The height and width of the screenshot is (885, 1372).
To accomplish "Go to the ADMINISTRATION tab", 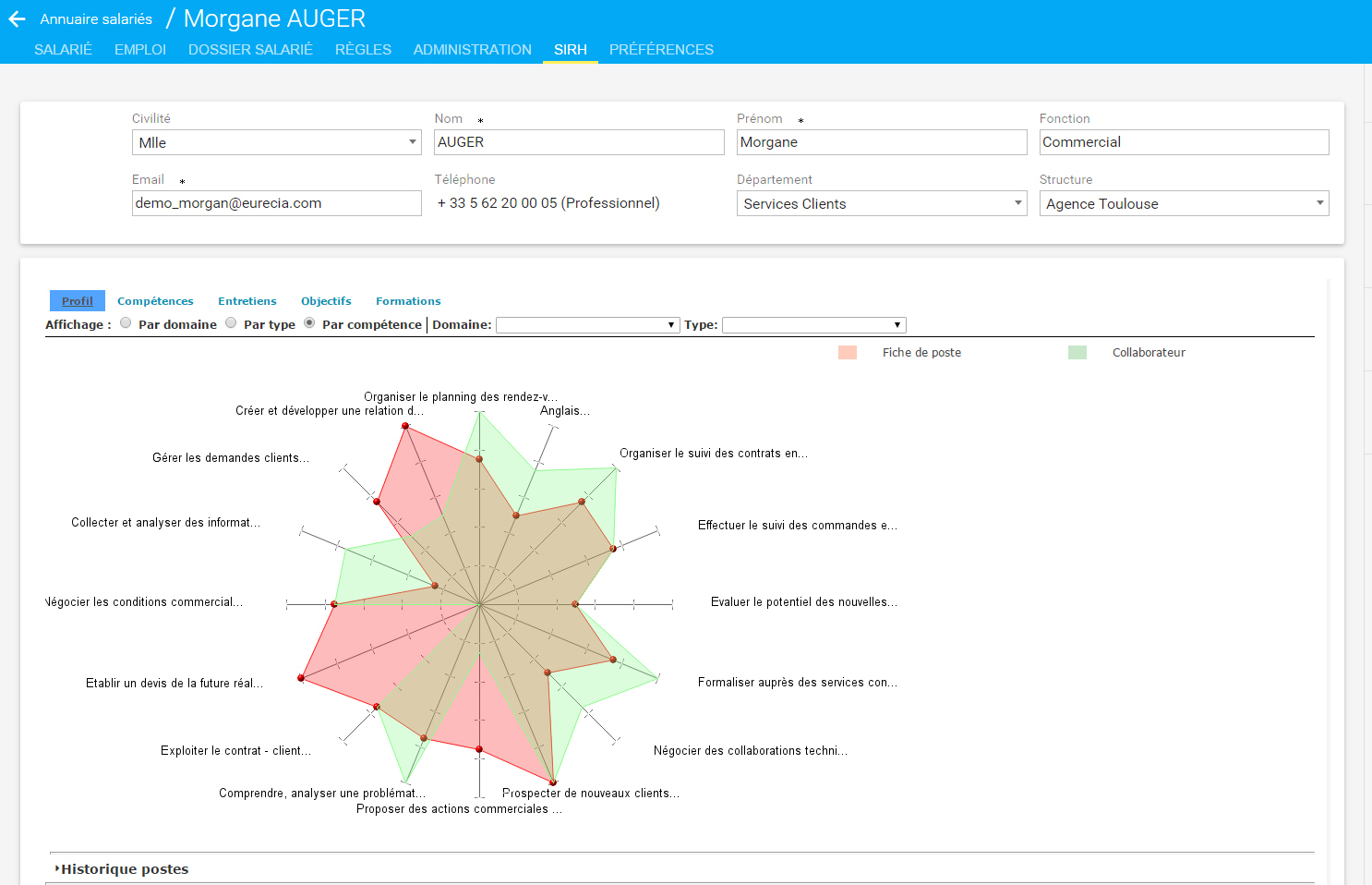I will (x=472, y=50).
